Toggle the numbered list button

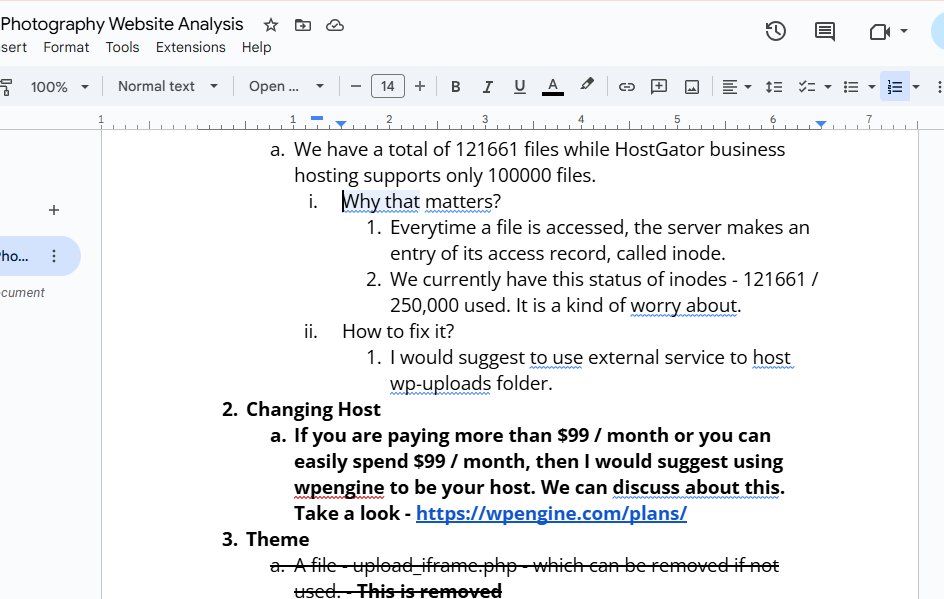point(895,87)
